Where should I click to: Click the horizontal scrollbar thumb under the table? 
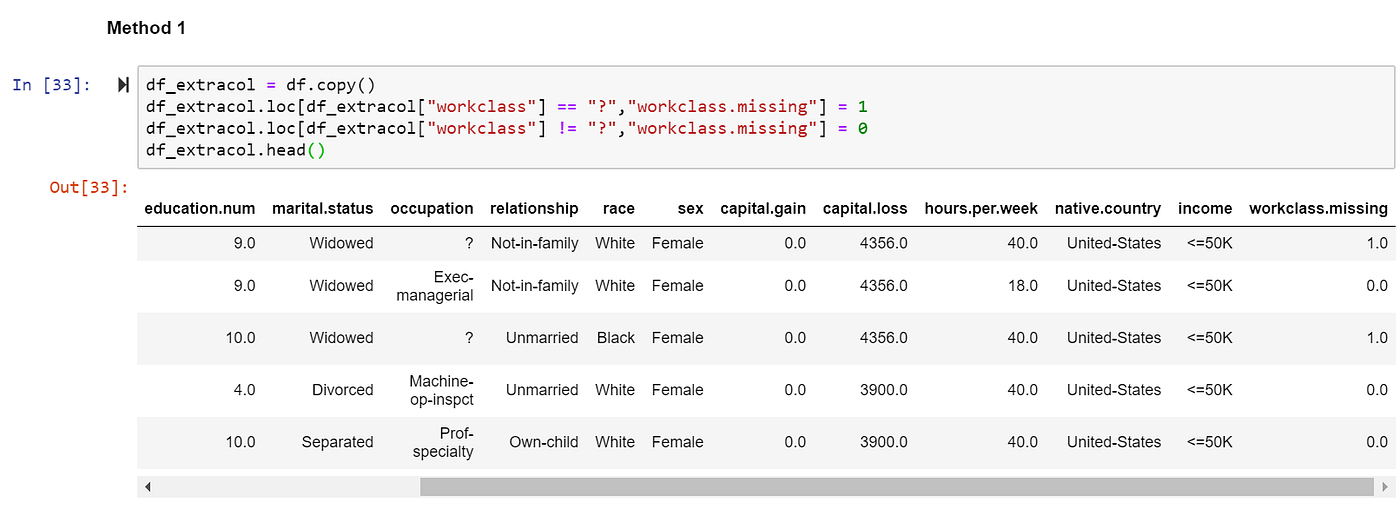pos(897,487)
